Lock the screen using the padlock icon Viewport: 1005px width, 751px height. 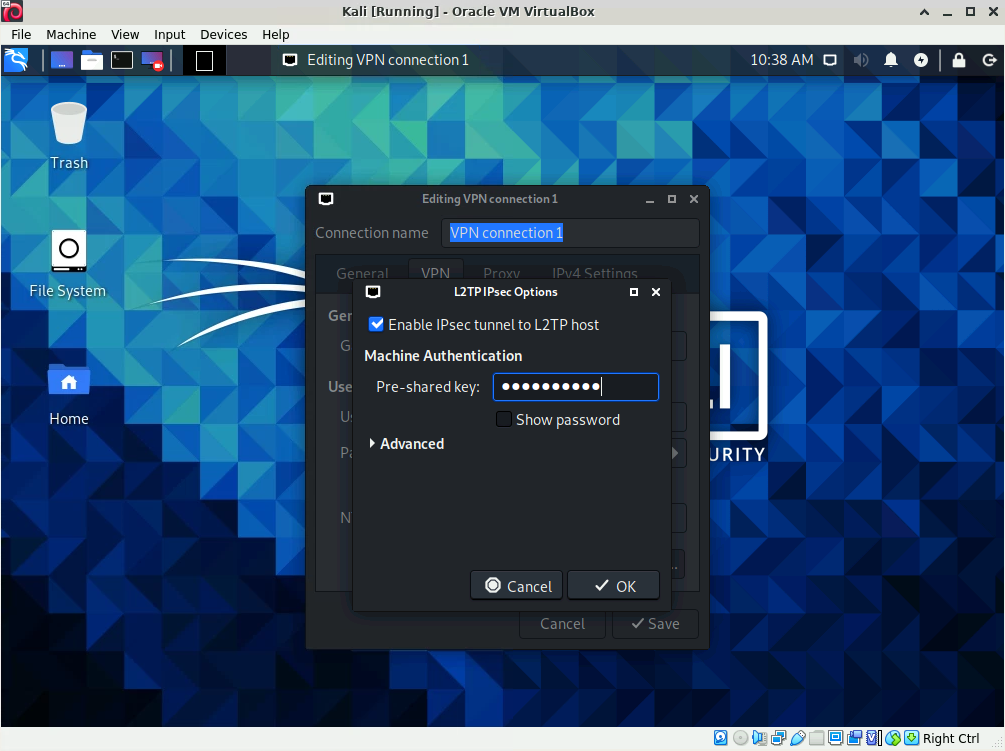coord(959,60)
